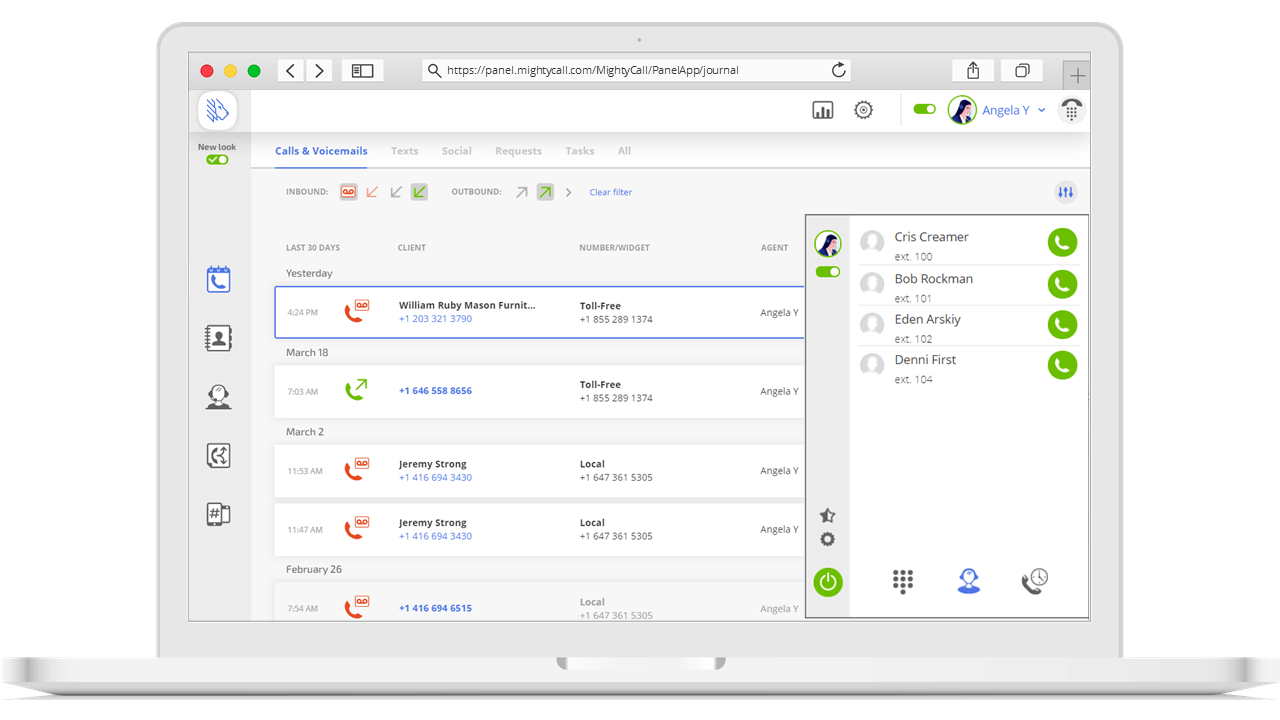Open the journal calendar-phone sidebar icon
Screen dimensions: 1280x720
click(218, 280)
